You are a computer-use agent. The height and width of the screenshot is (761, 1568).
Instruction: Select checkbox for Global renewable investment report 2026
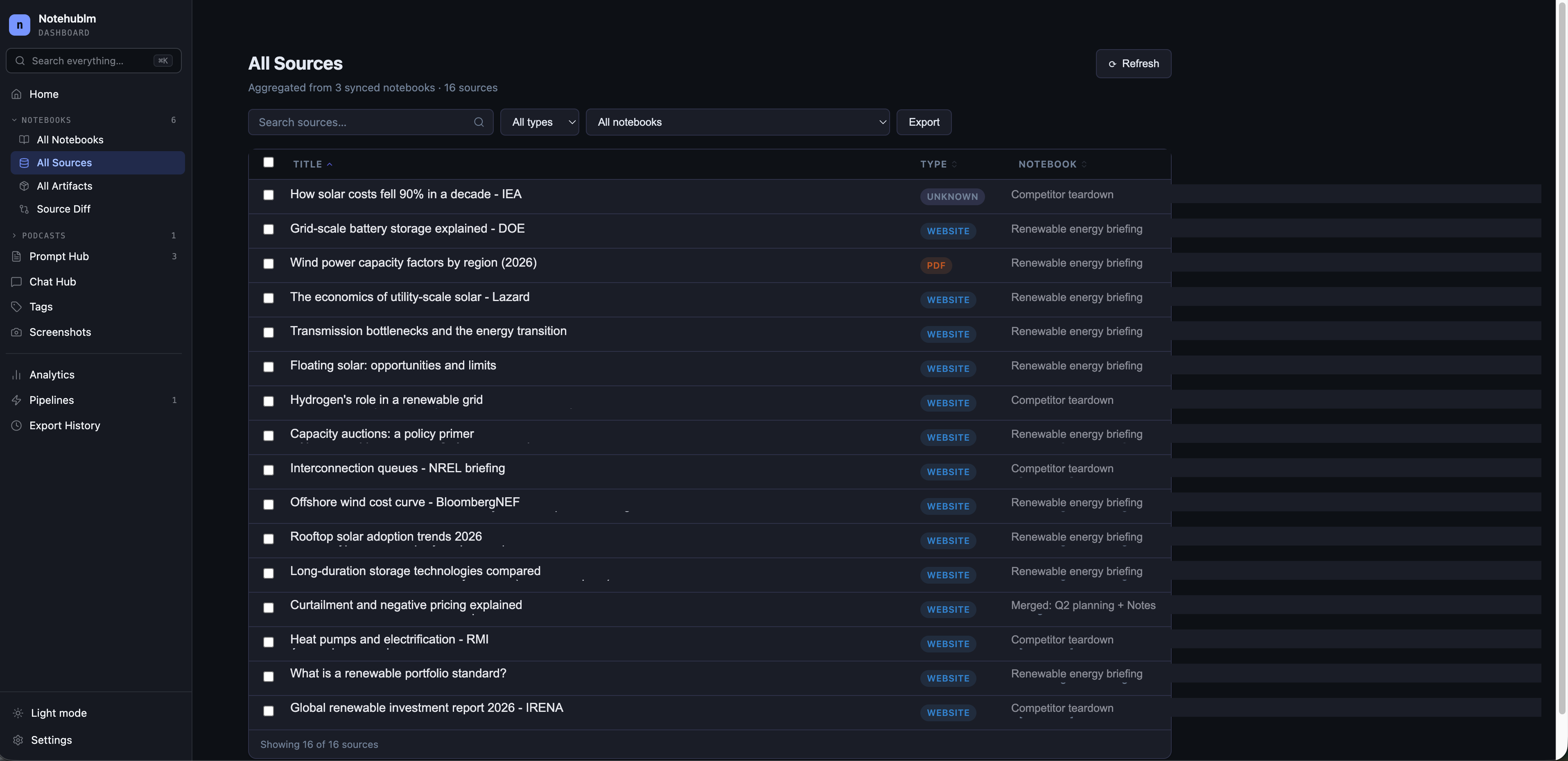point(269,711)
